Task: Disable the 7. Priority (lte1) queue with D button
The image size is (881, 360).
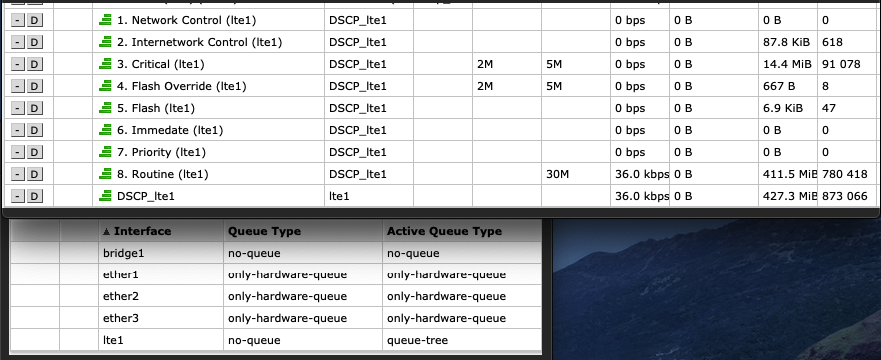Action: click(34, 152)
